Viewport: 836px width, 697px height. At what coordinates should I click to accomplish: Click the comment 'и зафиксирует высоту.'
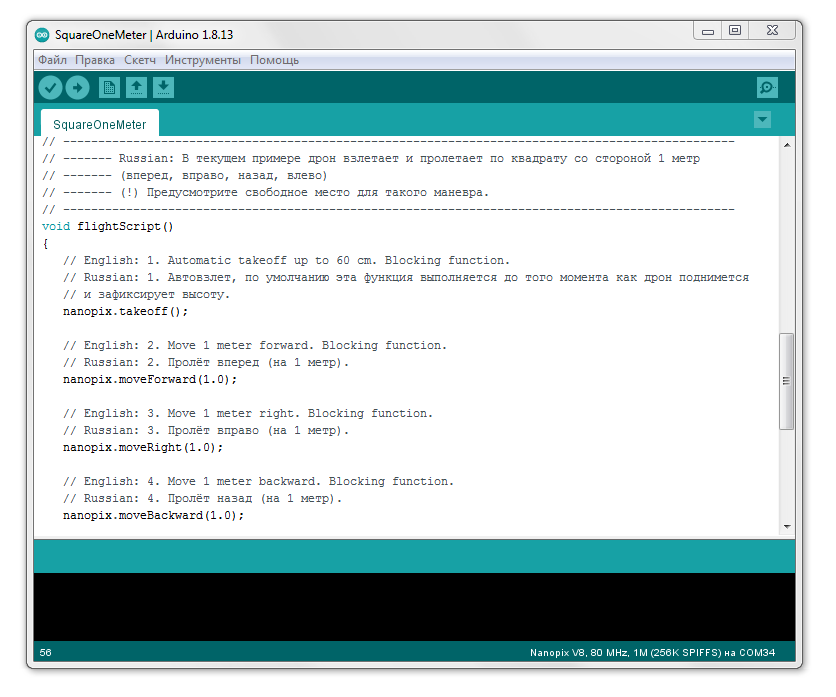click(157, 294)
